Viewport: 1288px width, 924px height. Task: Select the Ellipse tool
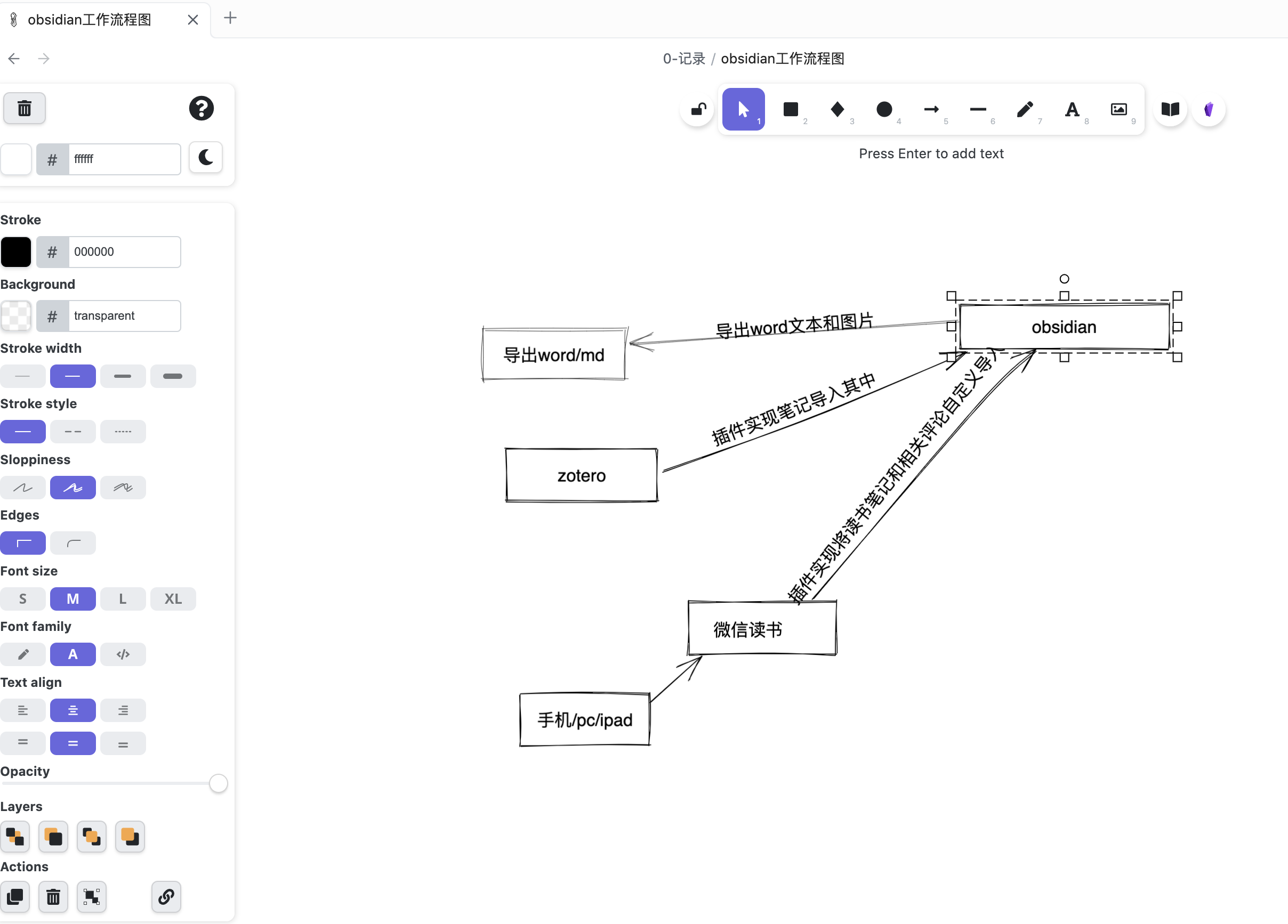884,109
